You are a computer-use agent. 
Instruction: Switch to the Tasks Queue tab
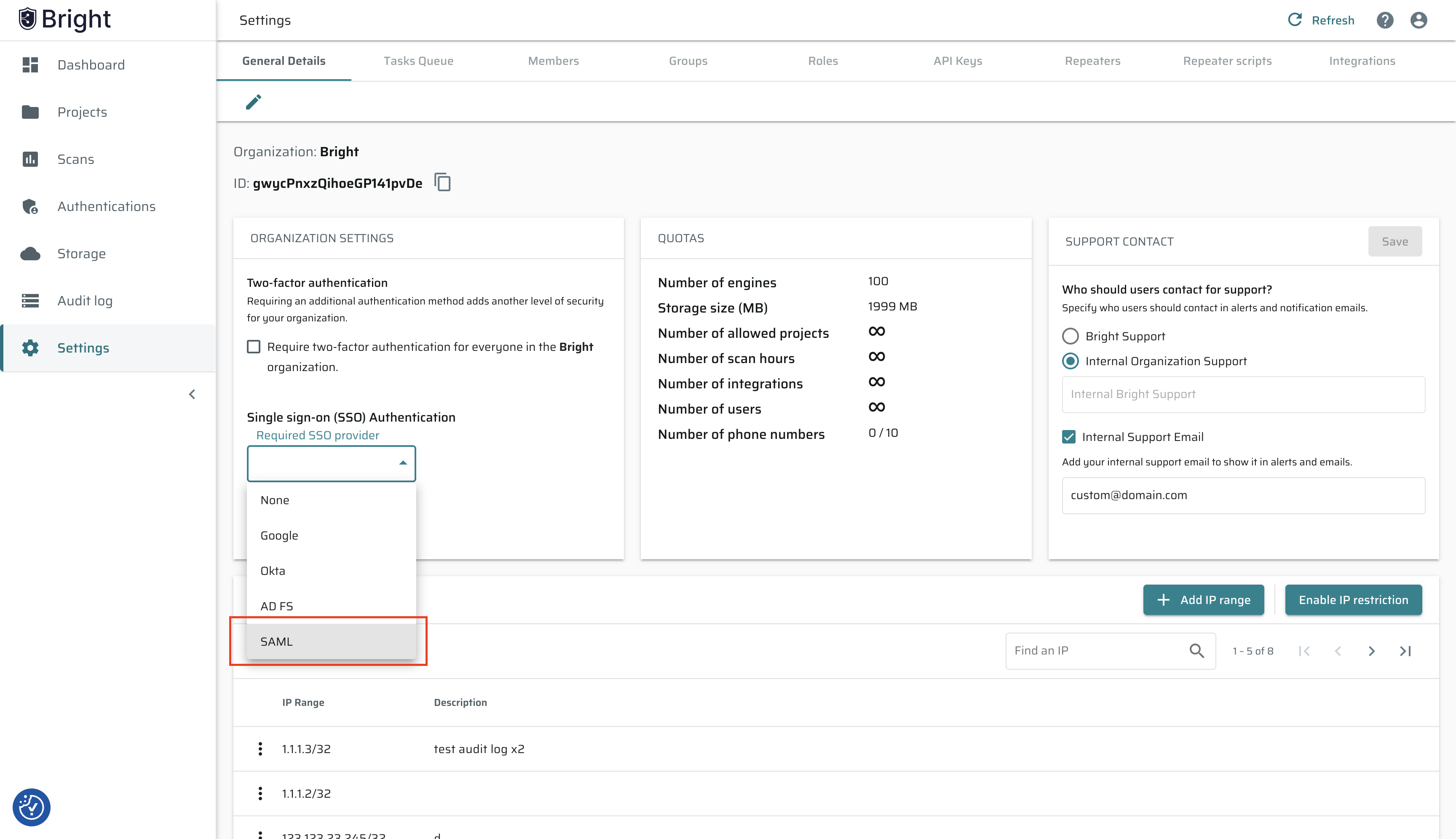pos(418,61)
